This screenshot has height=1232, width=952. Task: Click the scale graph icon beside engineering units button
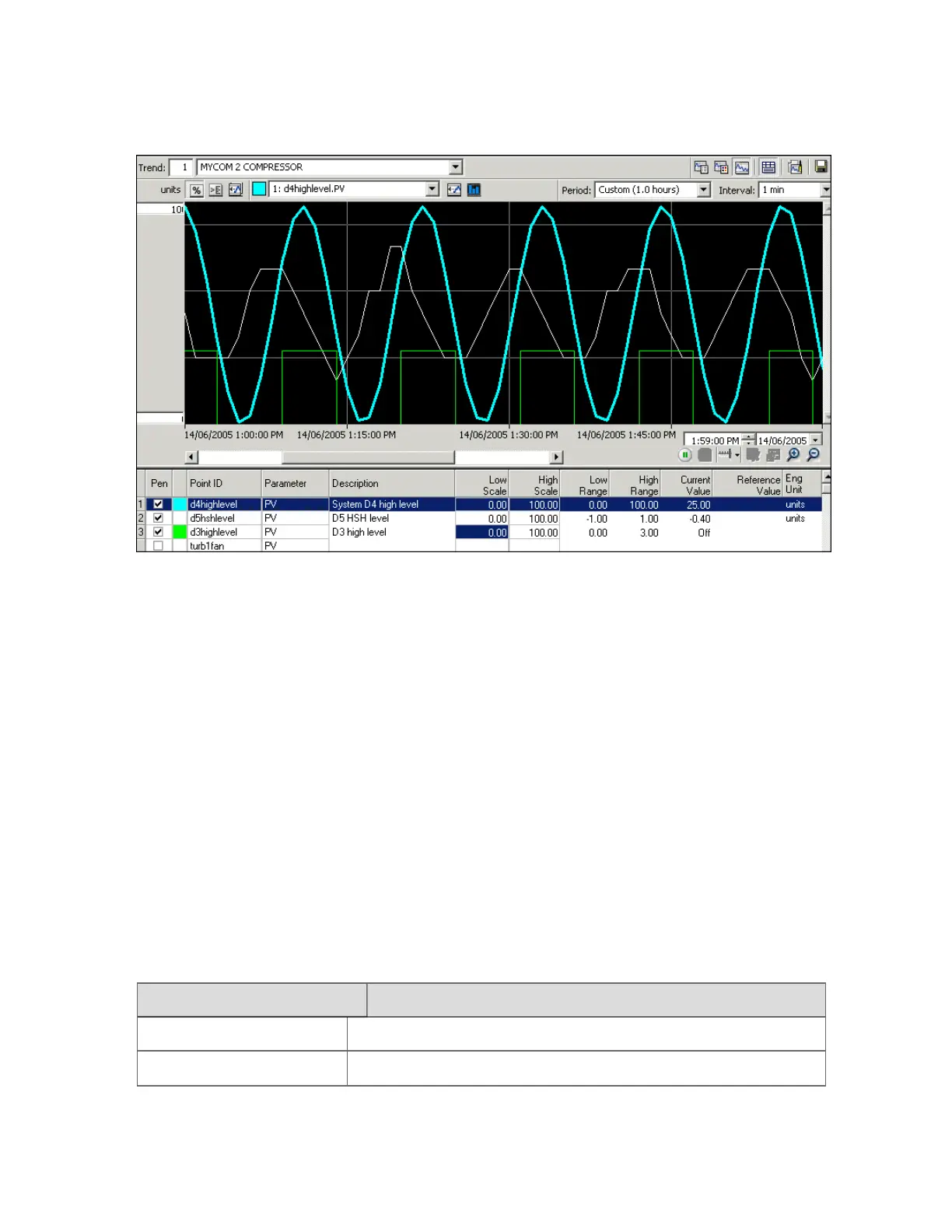point(235,190)
